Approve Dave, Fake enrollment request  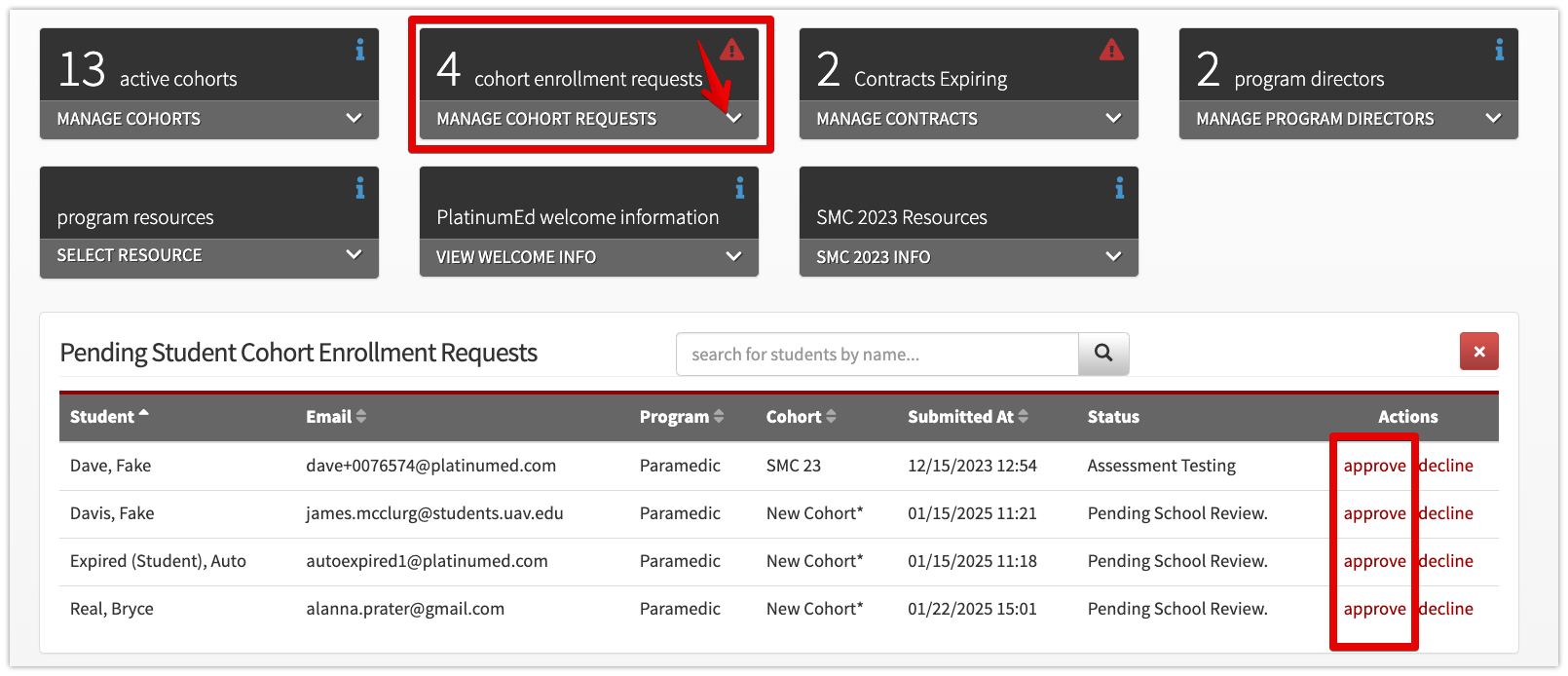coord(1374,466)
